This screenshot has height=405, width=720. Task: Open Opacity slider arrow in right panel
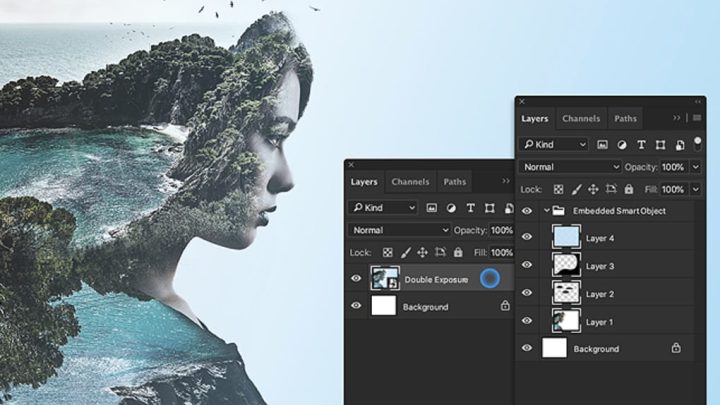point(696,167)
